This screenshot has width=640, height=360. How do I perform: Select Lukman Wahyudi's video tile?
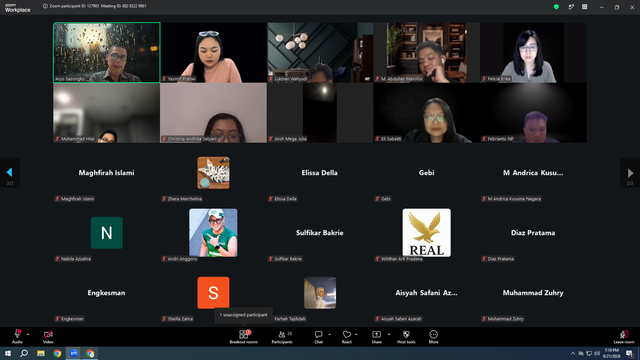click(x=320, y=53)
